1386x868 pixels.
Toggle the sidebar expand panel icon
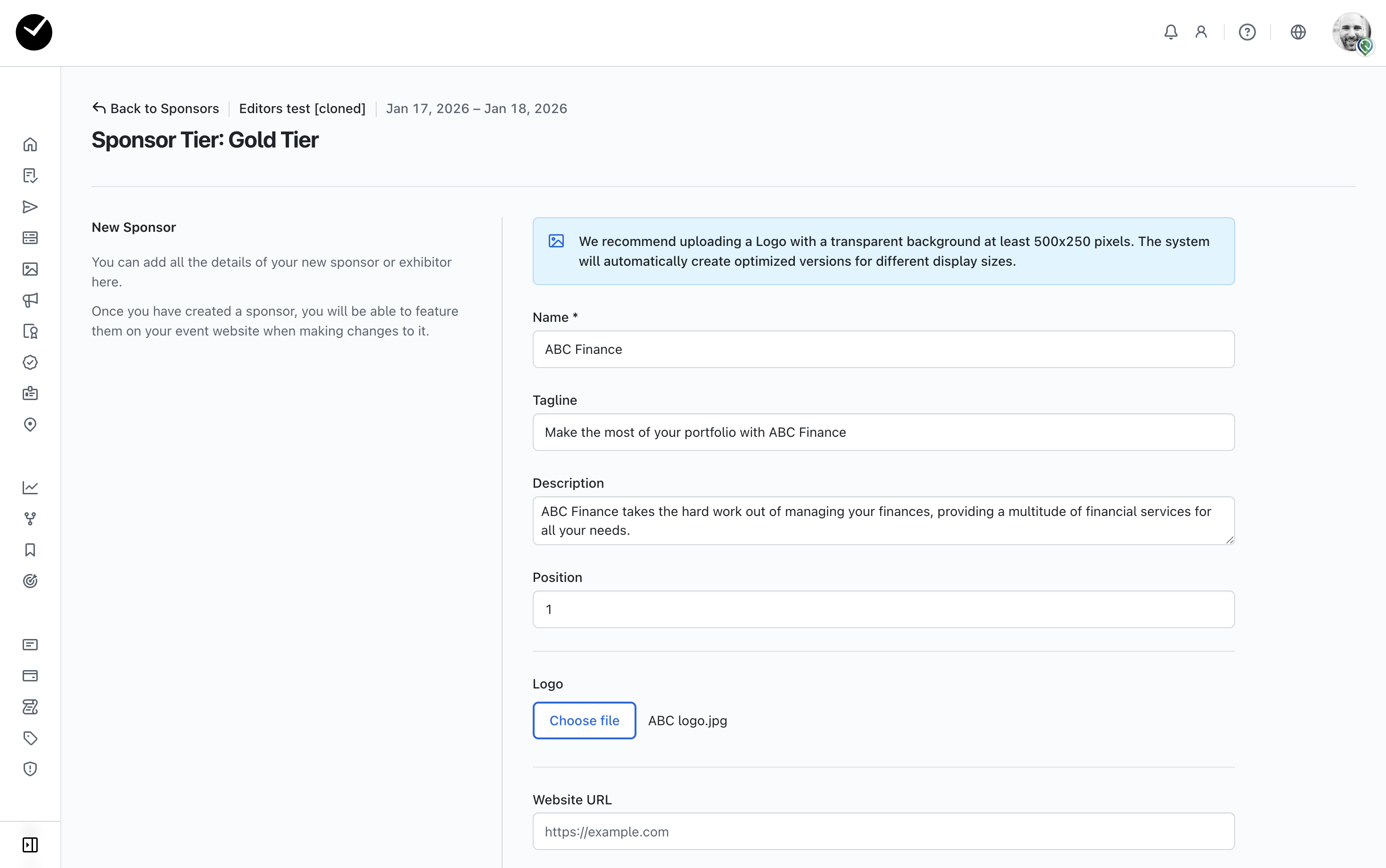[30, 844]
